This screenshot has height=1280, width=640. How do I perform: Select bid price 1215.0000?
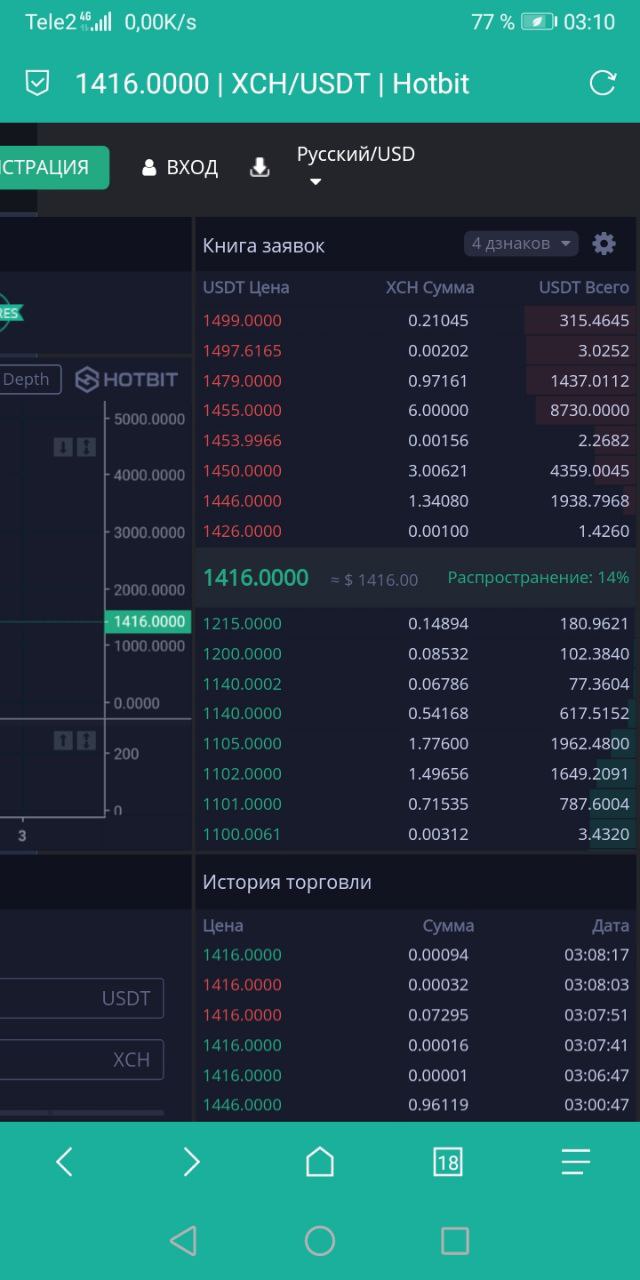242,624
